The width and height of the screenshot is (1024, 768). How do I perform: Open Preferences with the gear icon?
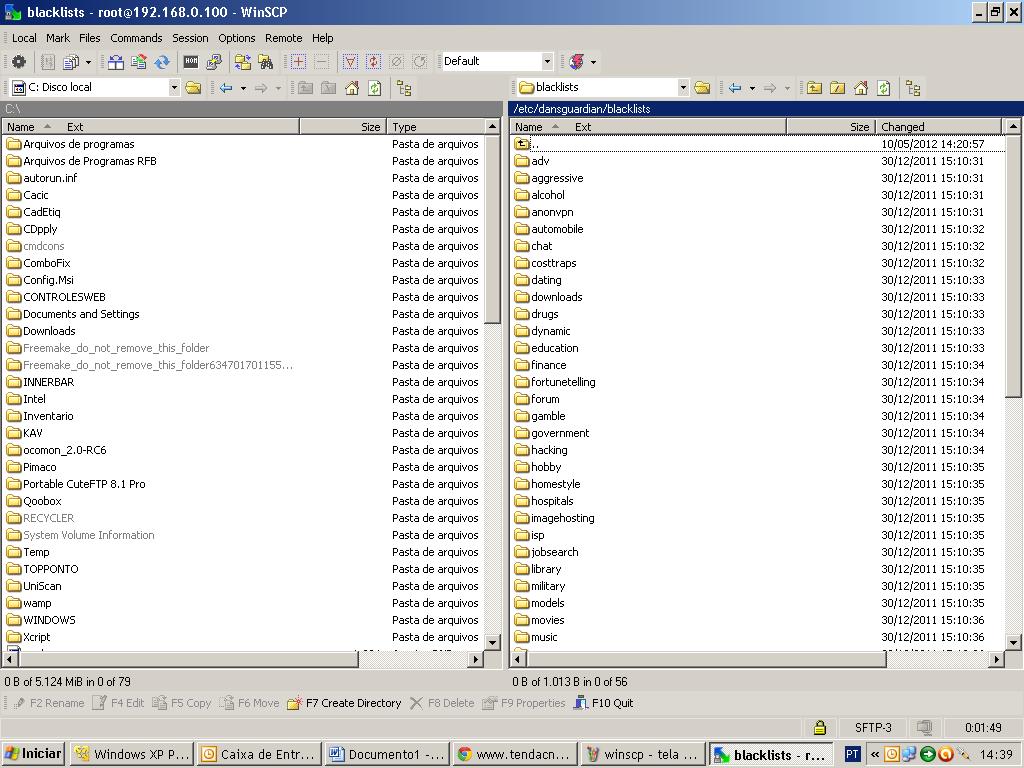coord(19,62)
